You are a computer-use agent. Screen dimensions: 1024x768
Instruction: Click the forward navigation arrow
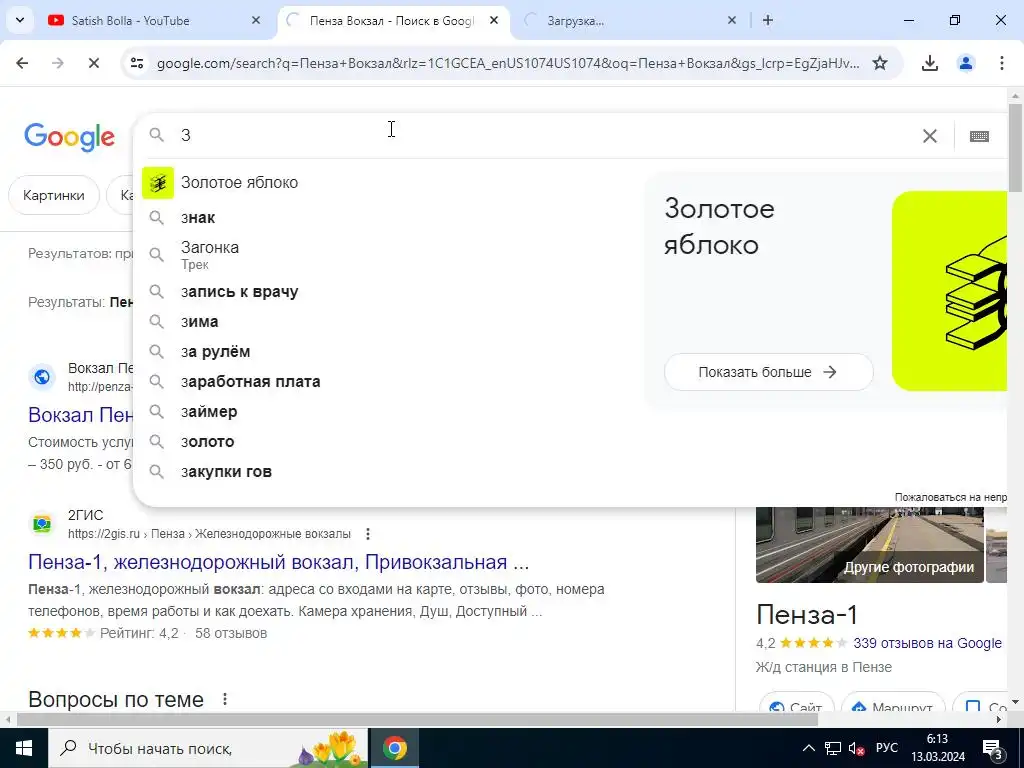[x=57, y=63]
